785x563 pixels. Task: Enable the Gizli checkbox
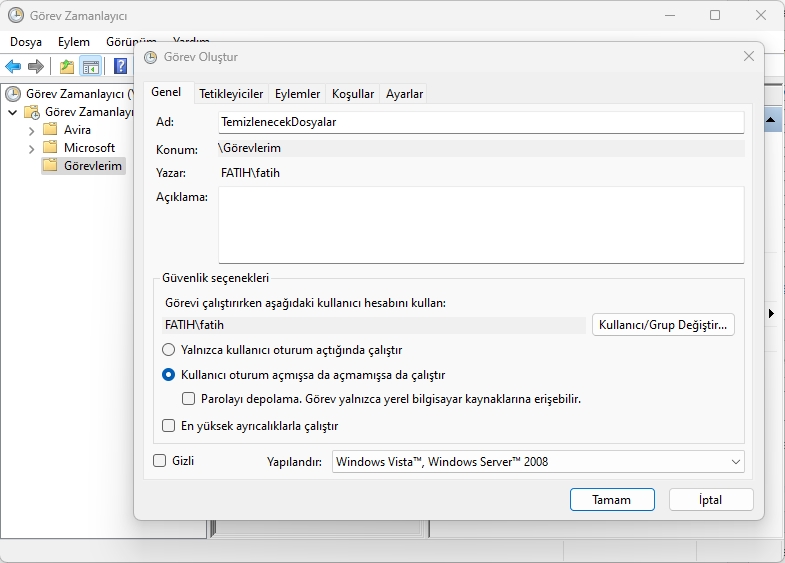tap(159, 461)
